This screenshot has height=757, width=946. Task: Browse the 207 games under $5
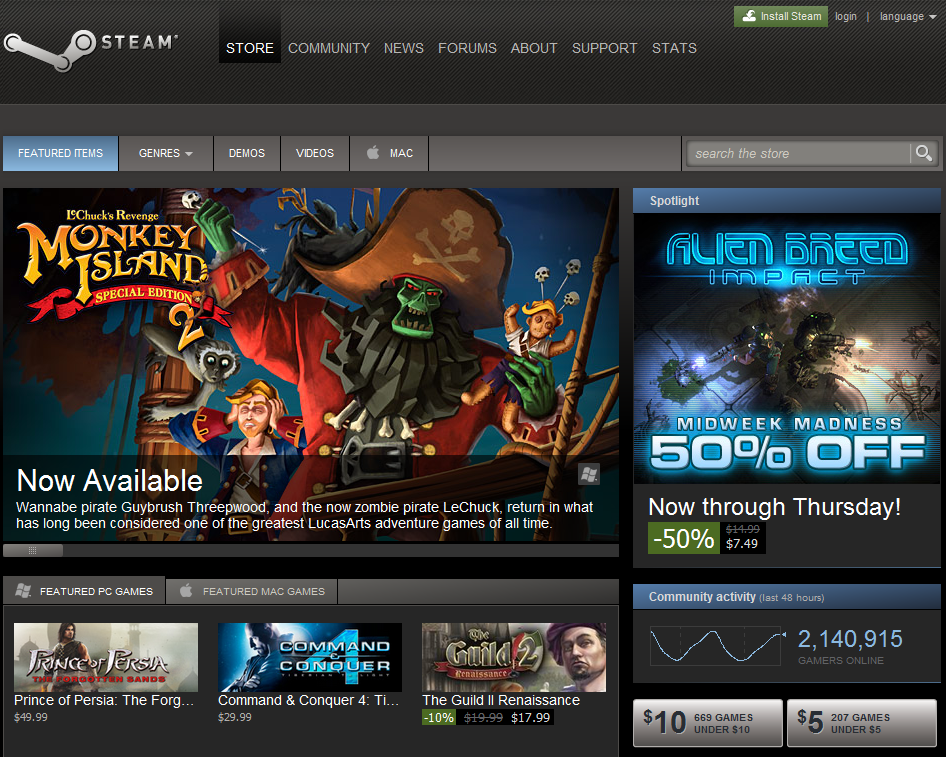862,723
